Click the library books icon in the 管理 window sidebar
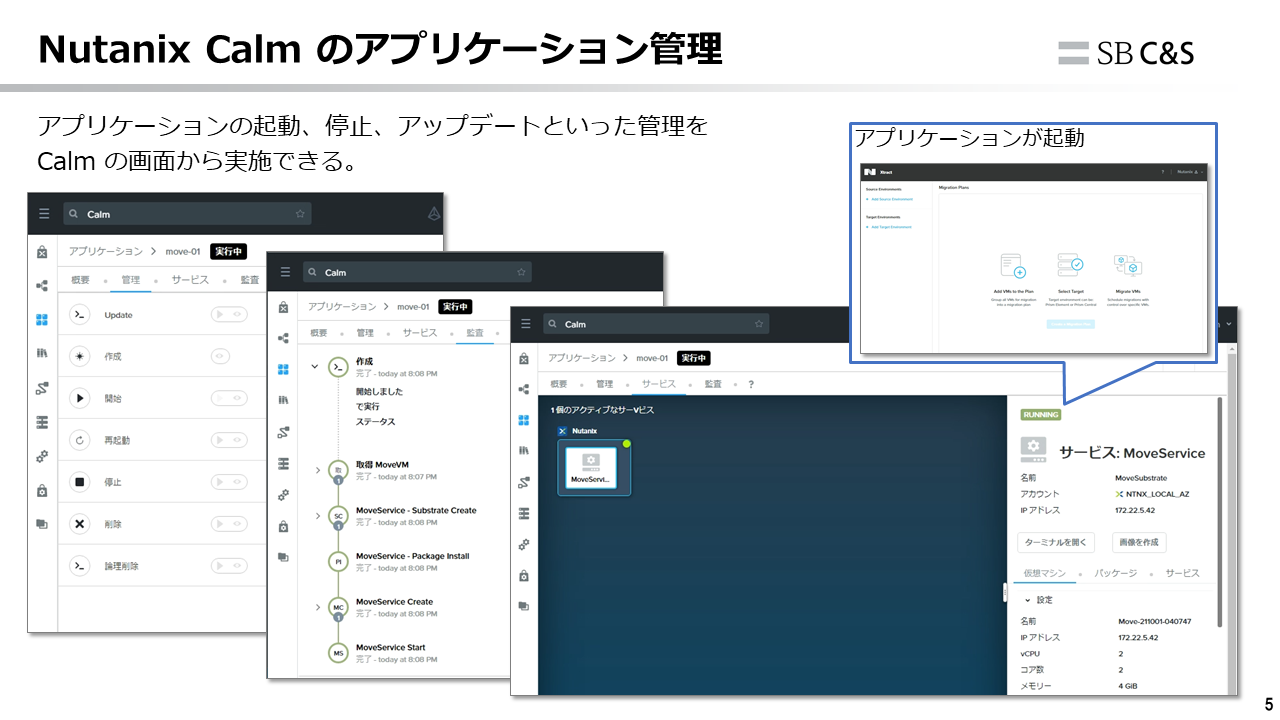Screen dimensions: 1280x720 pos(42,353)
